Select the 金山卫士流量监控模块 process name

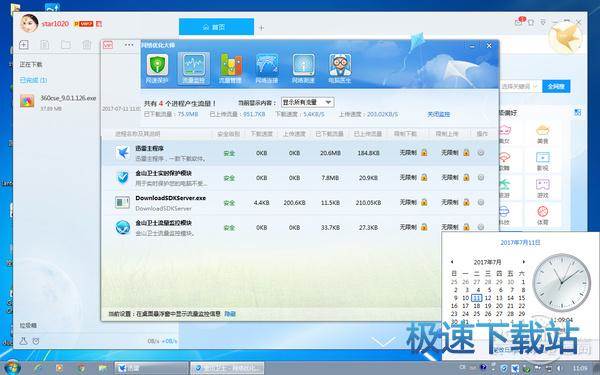click(x=164, y=223)
